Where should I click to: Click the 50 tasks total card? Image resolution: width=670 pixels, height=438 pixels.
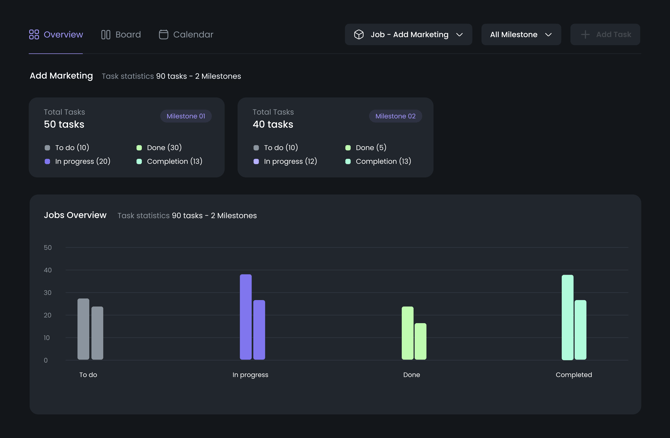(126, 137)
